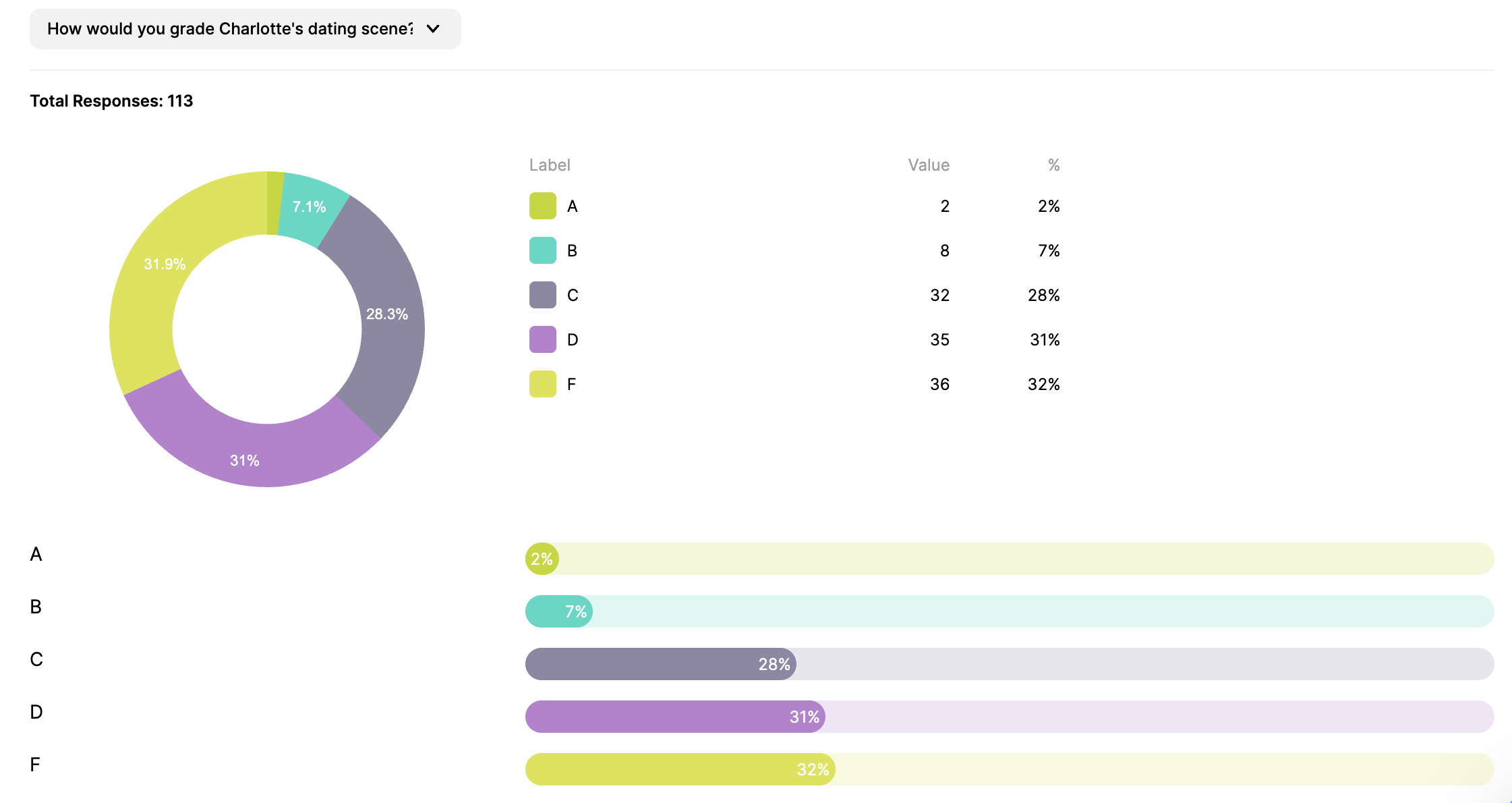This screenshot has height=803, width=1512.
Task: Click the 32% F progress bar
Action: [x=679, y=769]
